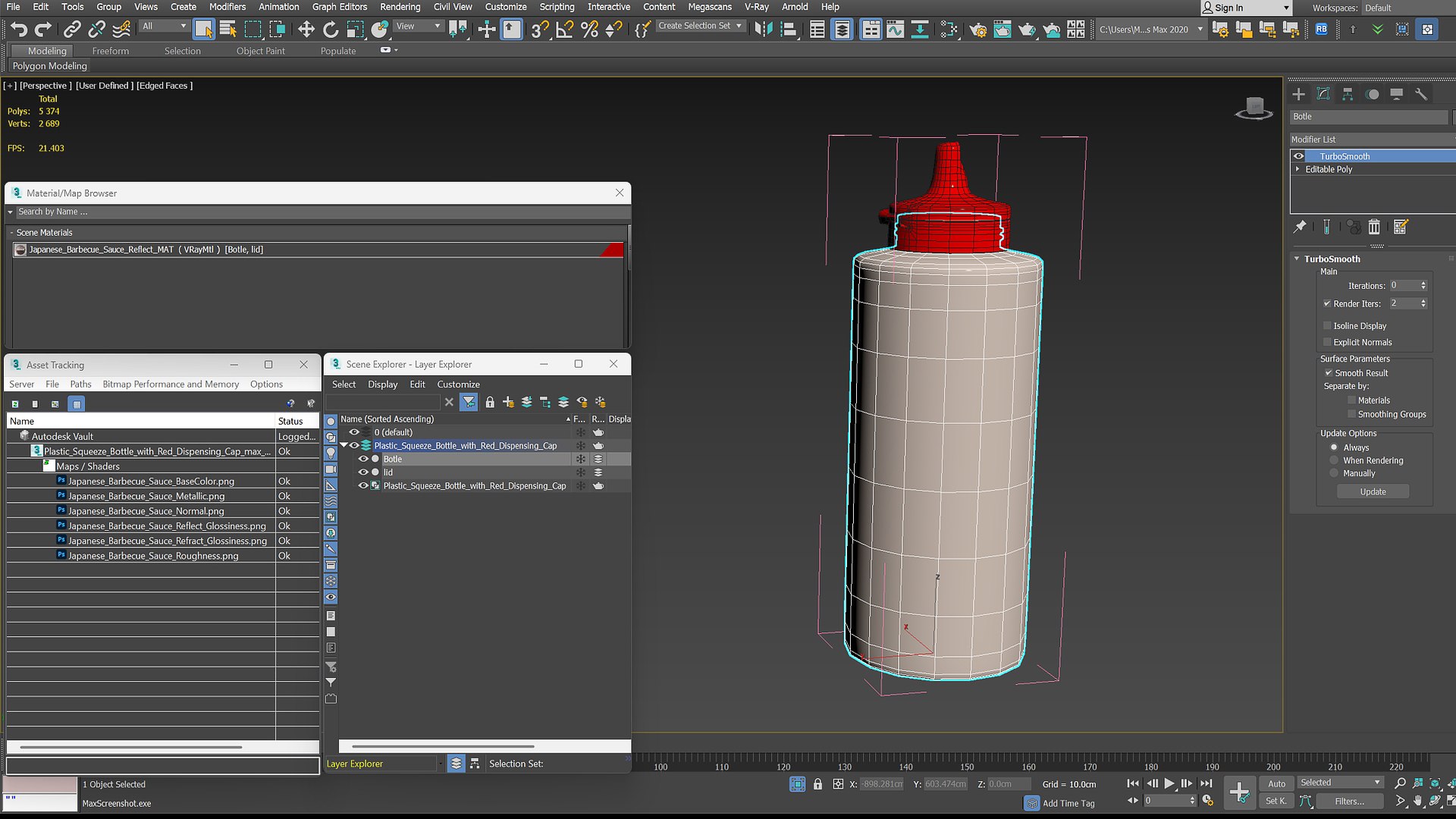Image resolution: width=1456 pixels, height=819 pixels.
Task: Open the Create Selection Set dropdown
Action: [x=700, y=26]
